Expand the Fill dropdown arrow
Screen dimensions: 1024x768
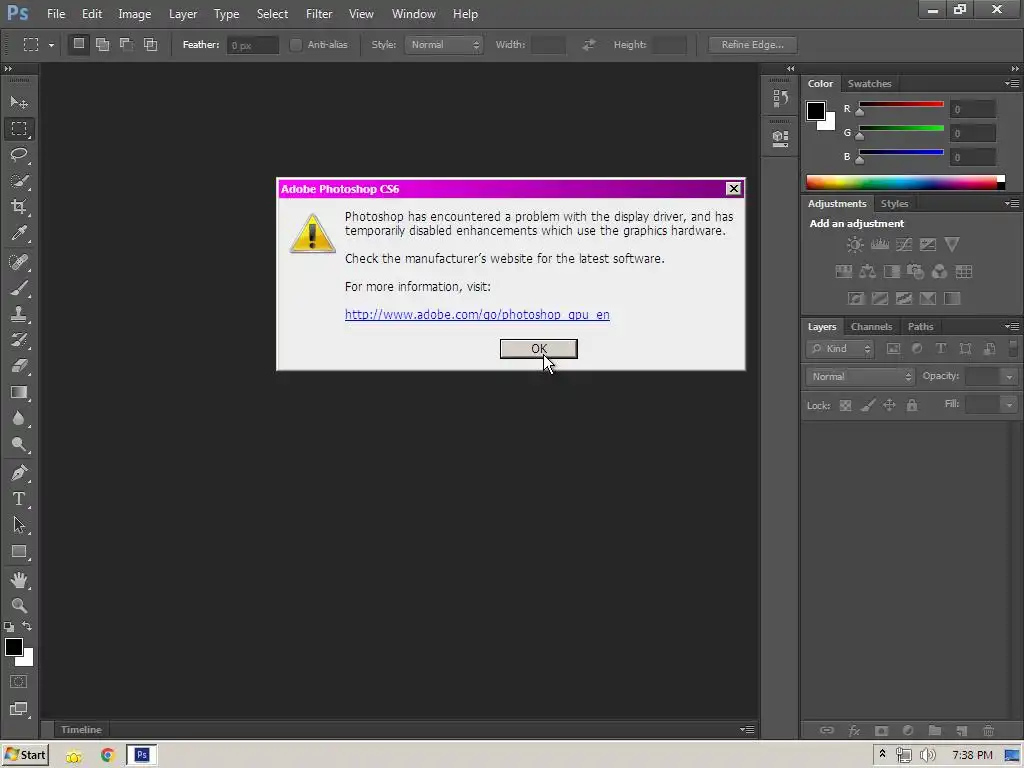[x=1009, y=405]
